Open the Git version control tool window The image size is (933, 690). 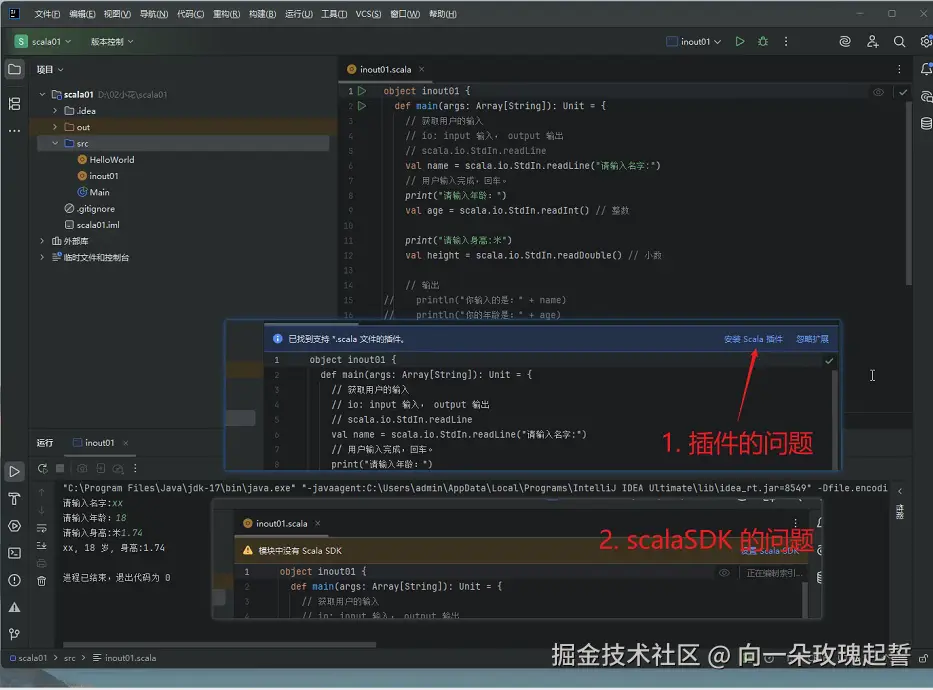pos(14,635)
